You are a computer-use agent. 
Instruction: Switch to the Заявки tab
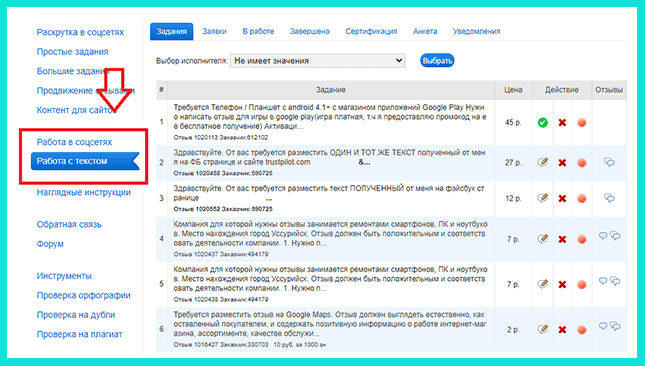[x=214, y=31]
